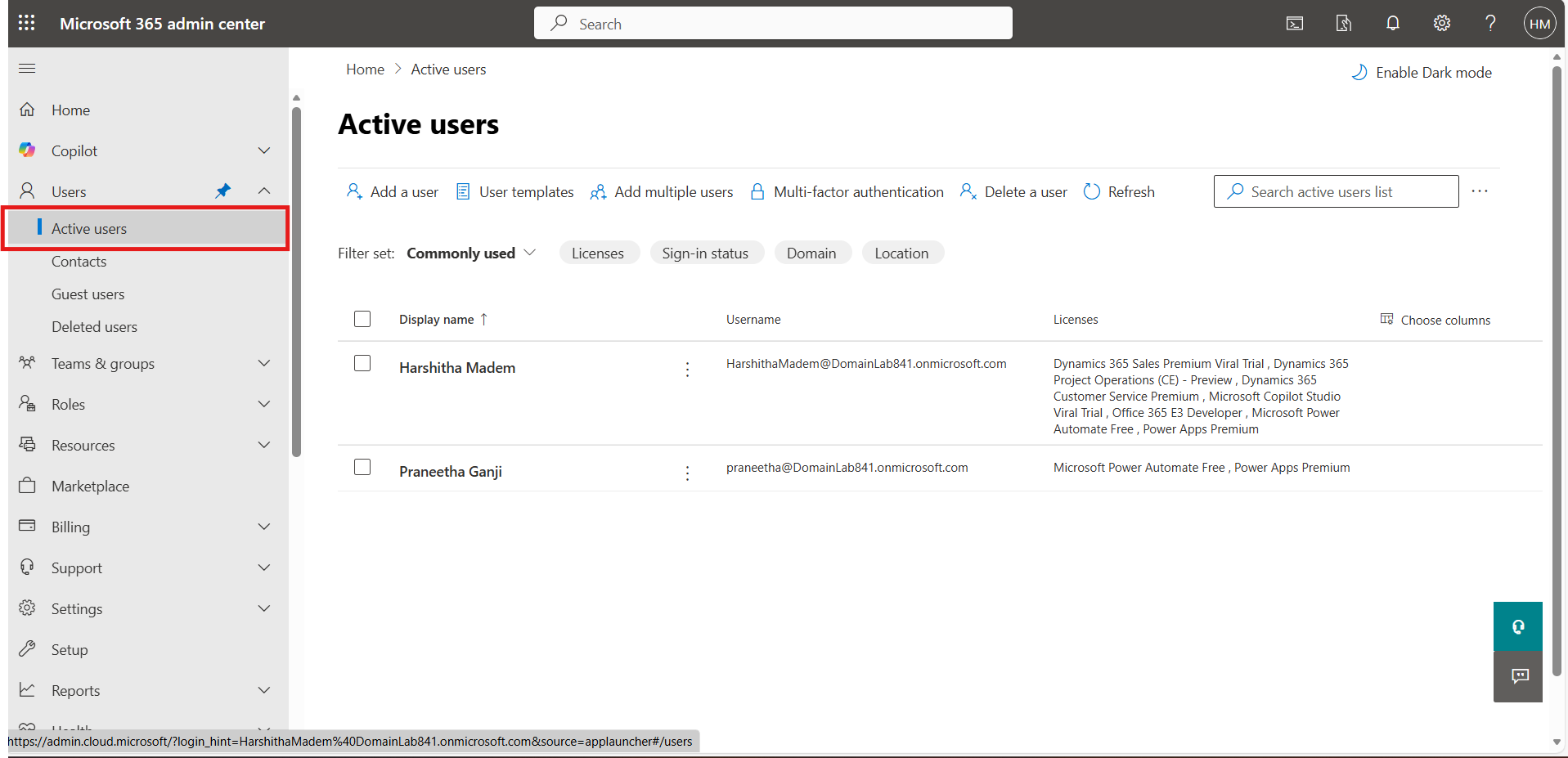Open more actions for Harshitha Madem

coord(687,370)
